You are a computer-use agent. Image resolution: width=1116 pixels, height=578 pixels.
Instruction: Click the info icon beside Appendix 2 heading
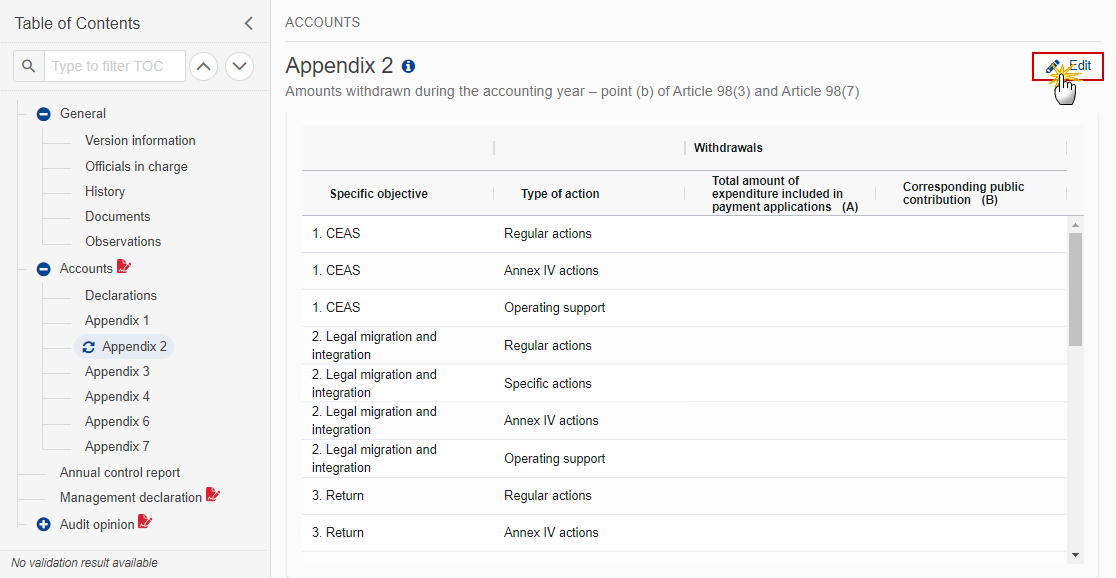click(x=408, y=66)
